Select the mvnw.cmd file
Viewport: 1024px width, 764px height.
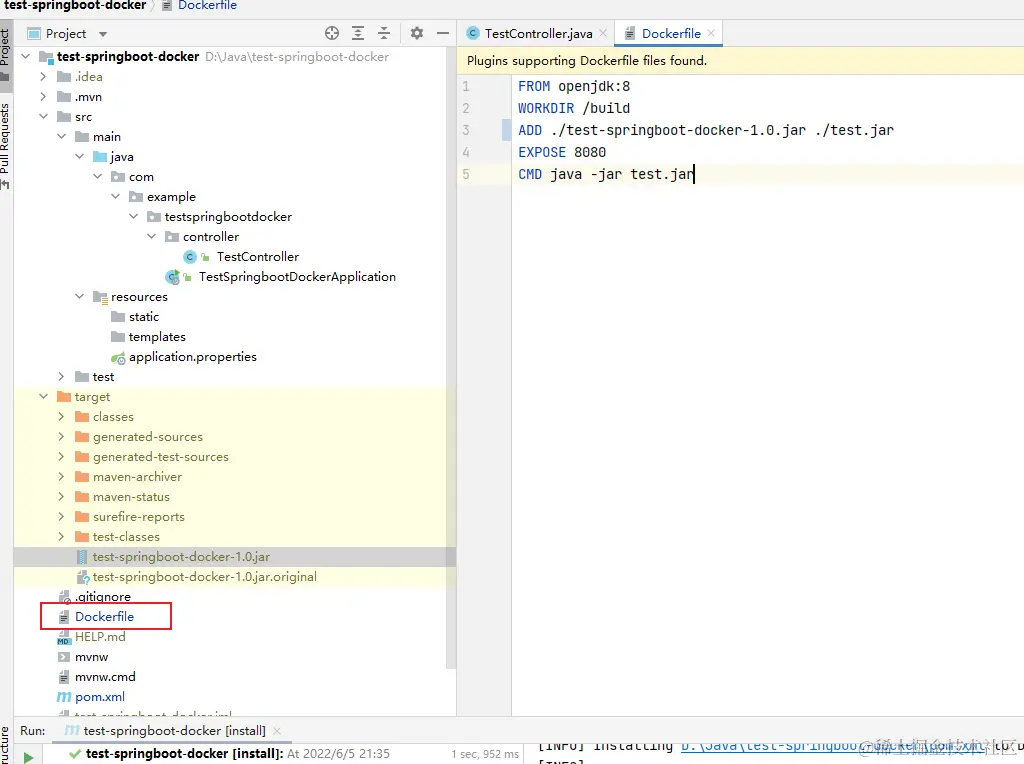tap(105, 676)
